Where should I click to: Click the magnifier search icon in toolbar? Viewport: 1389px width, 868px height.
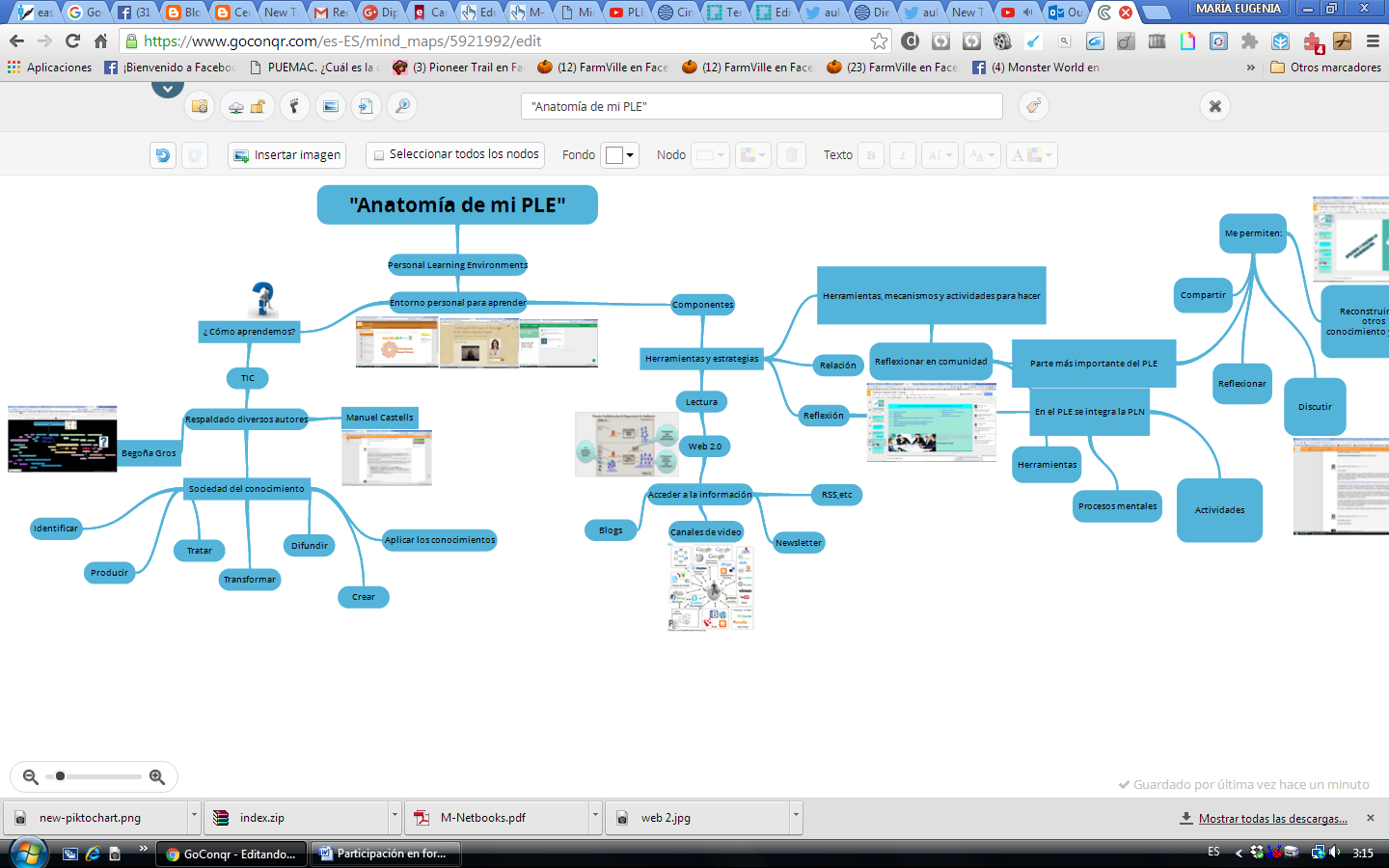[402, 106]
